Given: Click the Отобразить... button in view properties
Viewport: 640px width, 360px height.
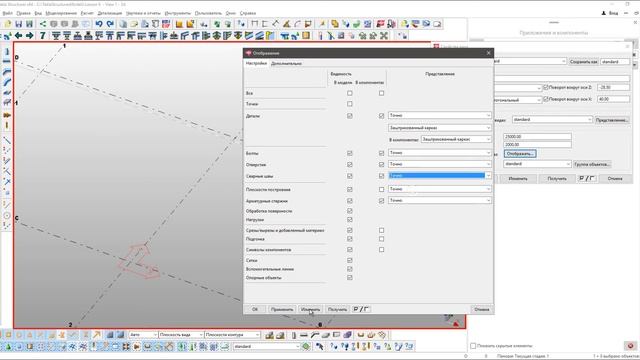Looking at the screenshot, I should coord(520,154).
